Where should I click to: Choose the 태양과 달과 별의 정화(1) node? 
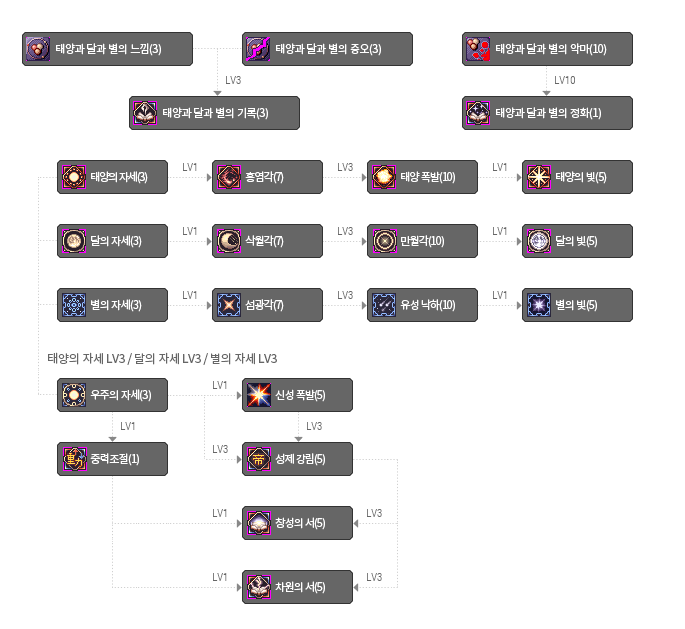[547, 113]
